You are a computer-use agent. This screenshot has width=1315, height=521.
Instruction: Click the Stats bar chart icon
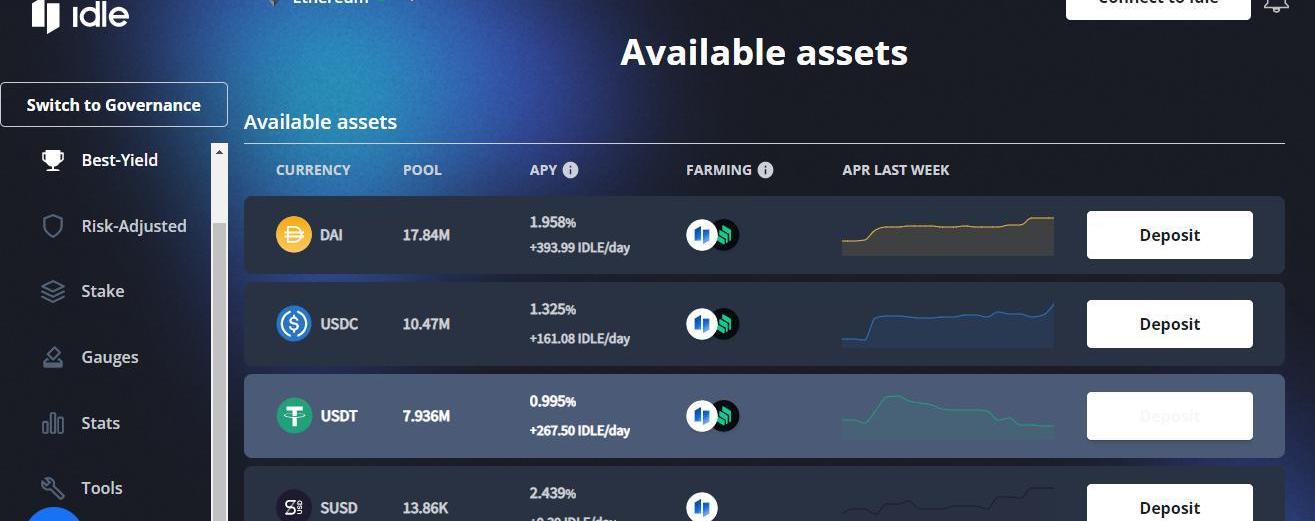(x=53, y=423)
